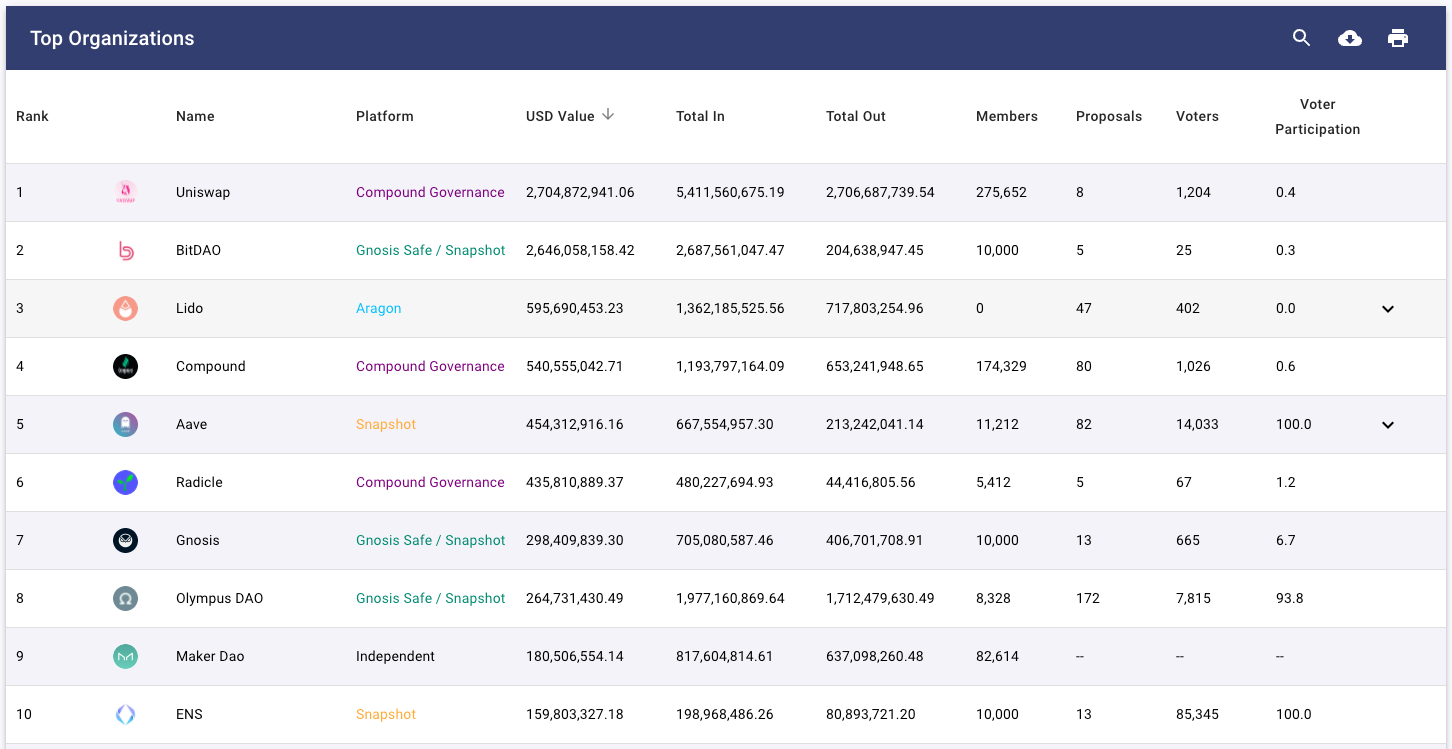
Task: Open Olympus DAO's Gnosis Safe / Snapshot link
Action: click(431, 598)
